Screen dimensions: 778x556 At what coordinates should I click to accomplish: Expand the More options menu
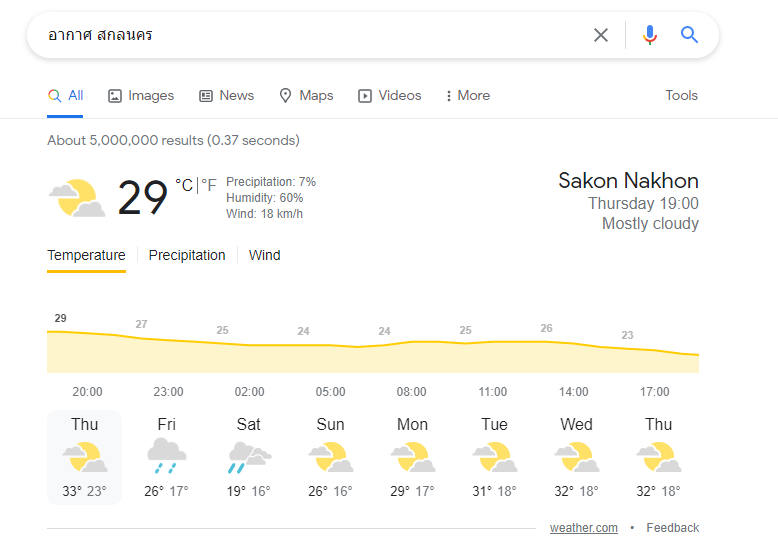click(468, 95)
